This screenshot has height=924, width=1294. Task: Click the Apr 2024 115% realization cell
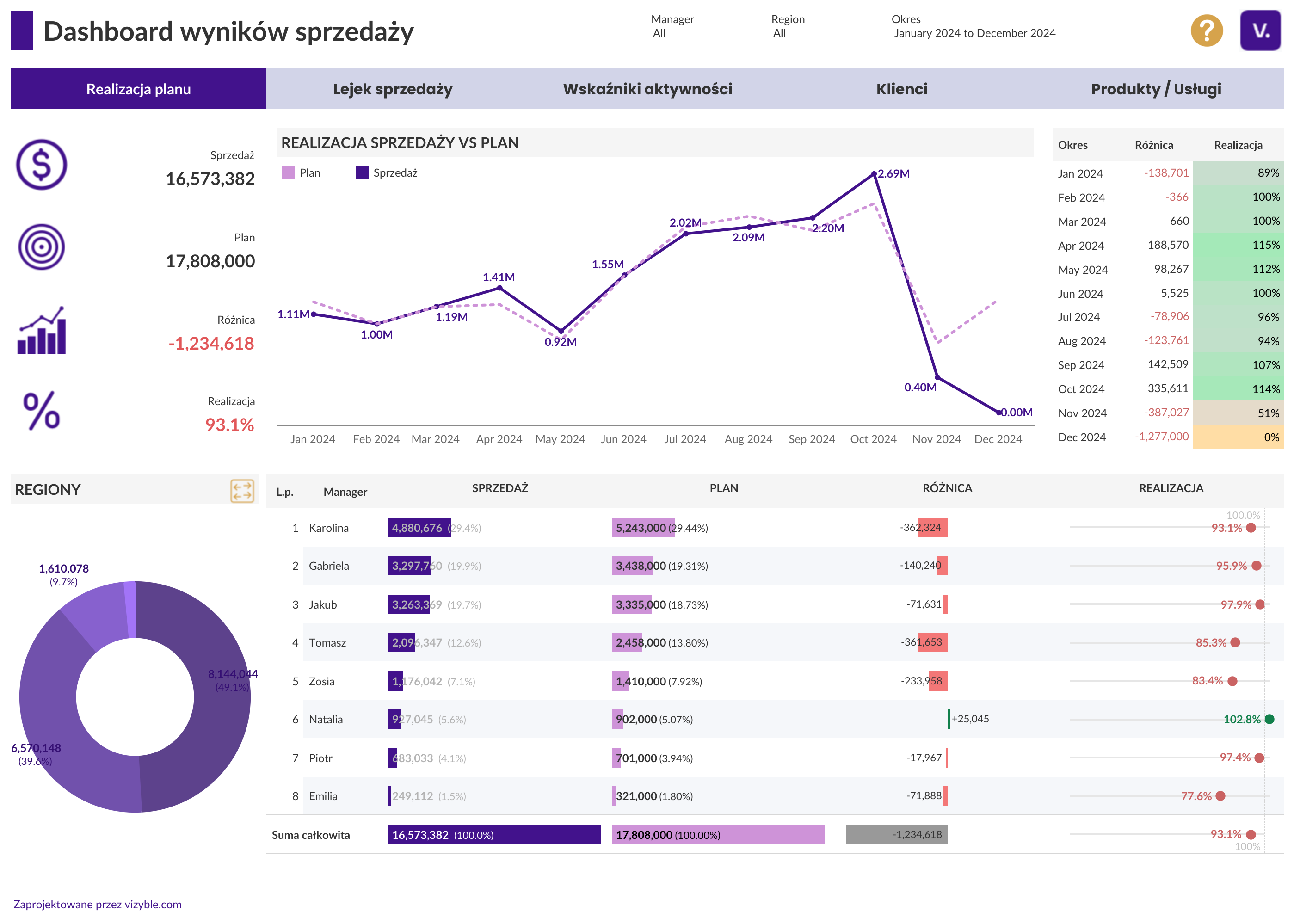1238,245
